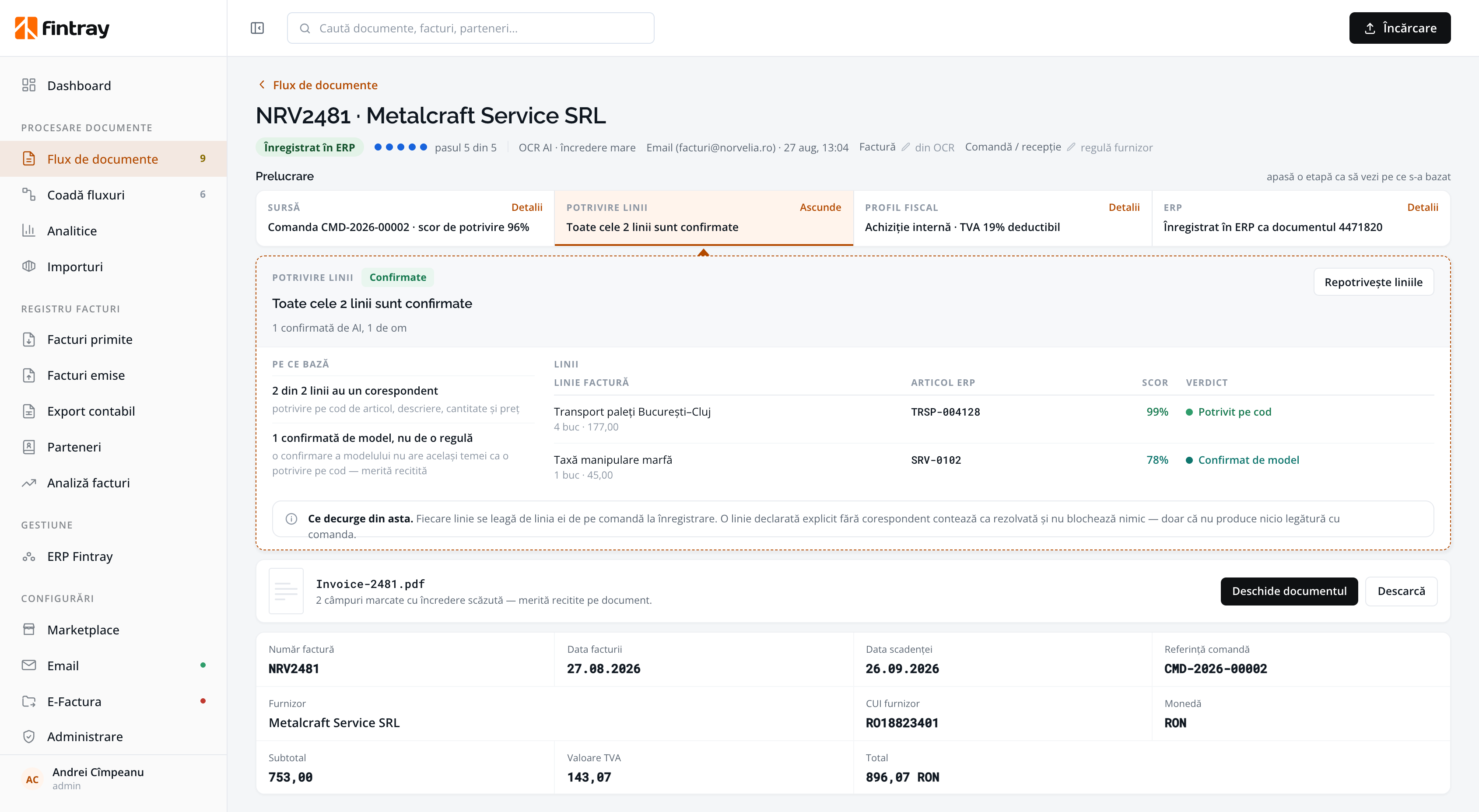Click article code SRV-0102
This screenshot has width=1479, height=812.
[x=935, y=460]
